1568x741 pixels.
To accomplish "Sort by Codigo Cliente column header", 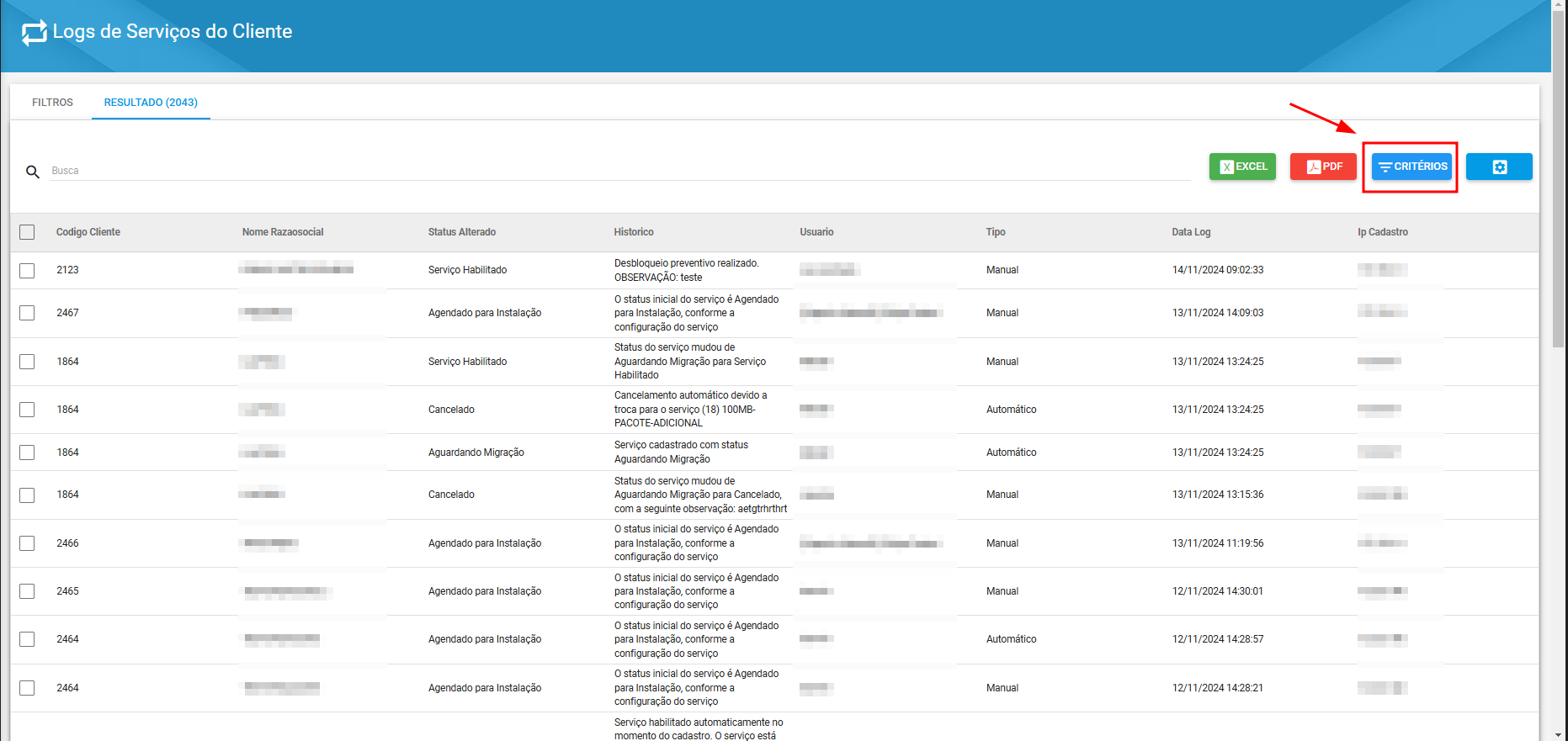I will point(88,232).
